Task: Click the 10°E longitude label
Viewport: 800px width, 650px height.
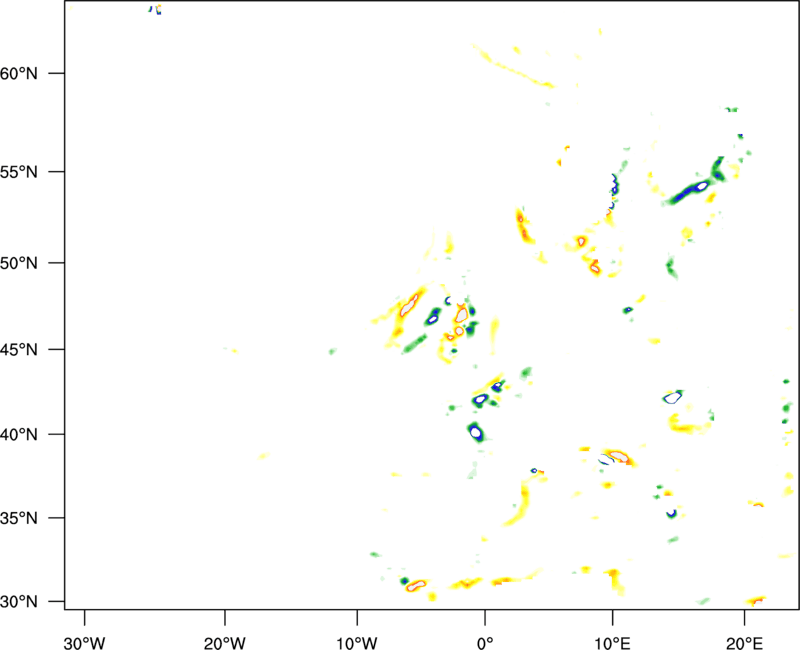Action: click(612, 643)
